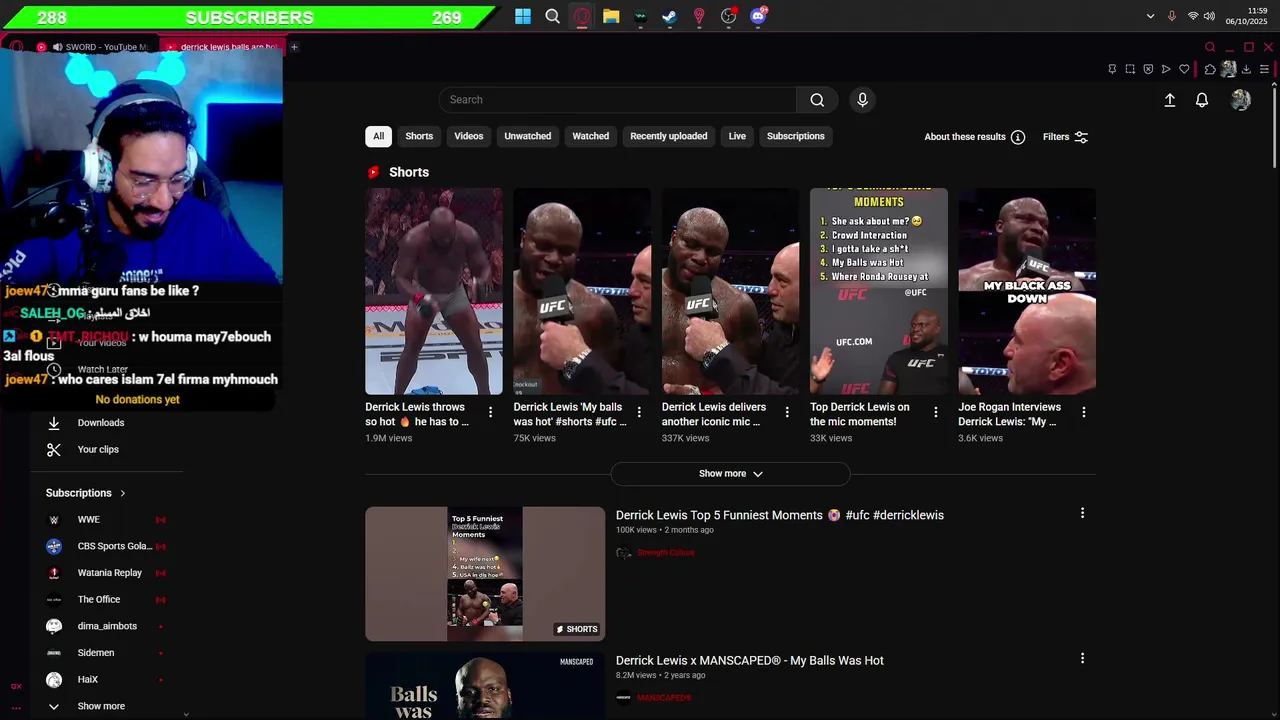Open the browser downloads icon
Image resolution: width=1280 pixels, height=720 pixels.
1246,69
